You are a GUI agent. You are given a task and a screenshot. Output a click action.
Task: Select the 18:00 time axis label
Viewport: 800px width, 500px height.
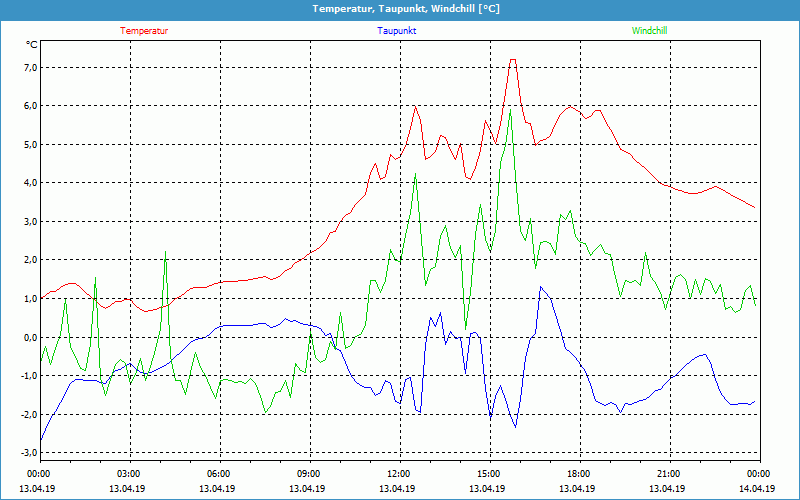coord(578,474)
